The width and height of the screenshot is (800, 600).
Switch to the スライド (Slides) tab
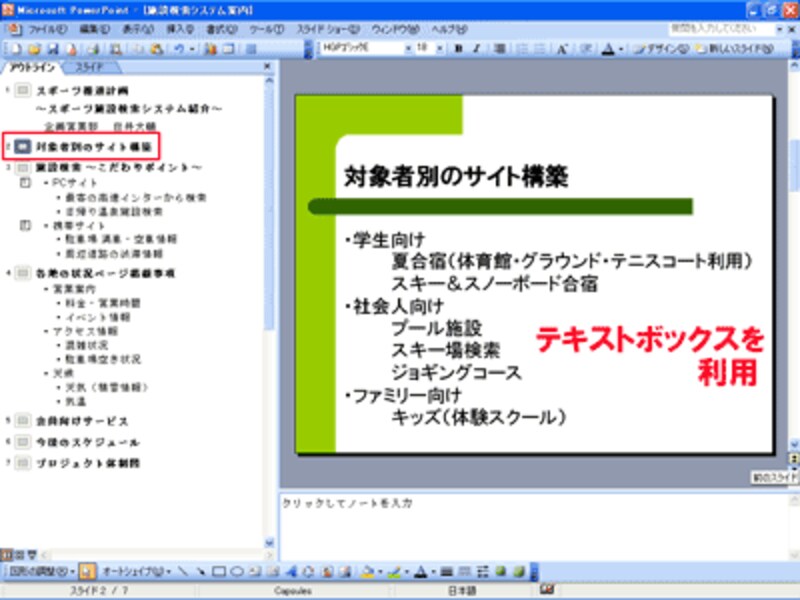[x=90, y=67]
